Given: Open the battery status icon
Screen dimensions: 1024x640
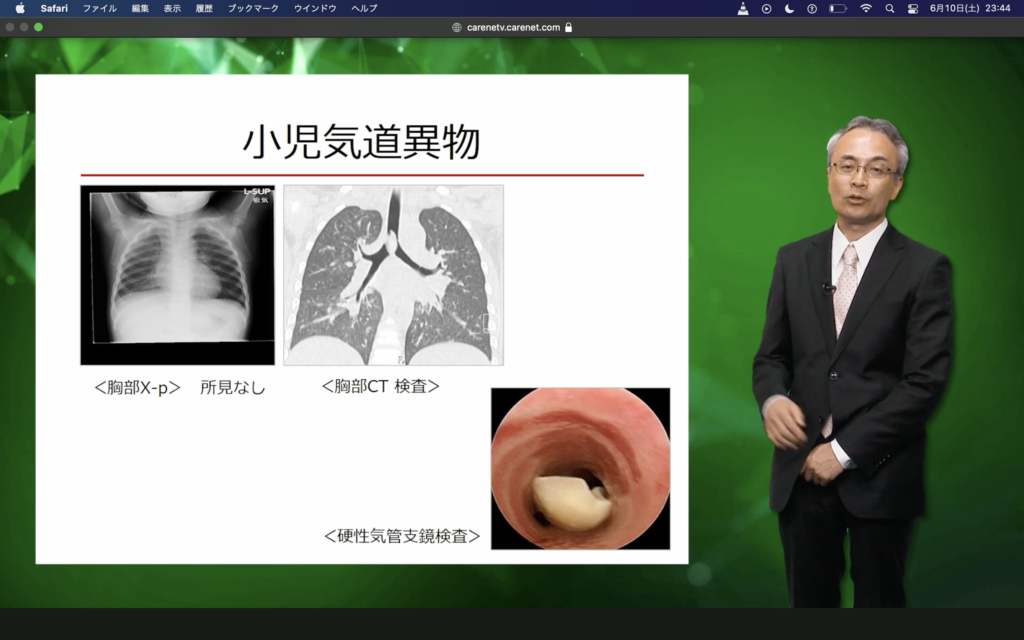Looking at the screenshot, I should coord(837,8).
